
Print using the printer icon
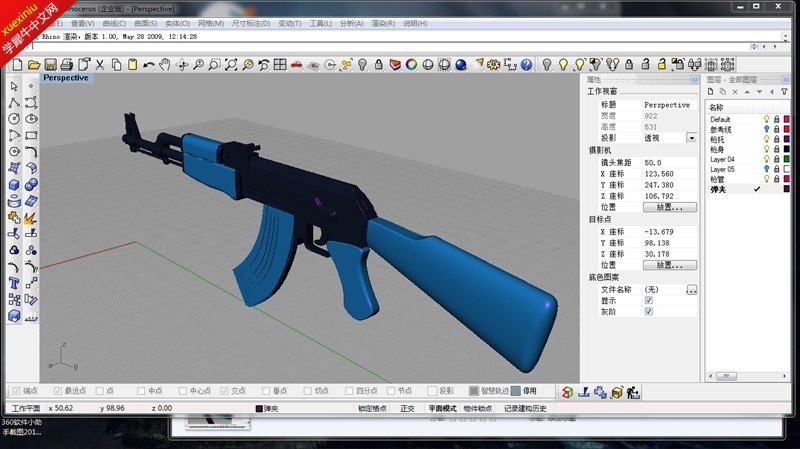pos(67,65)
